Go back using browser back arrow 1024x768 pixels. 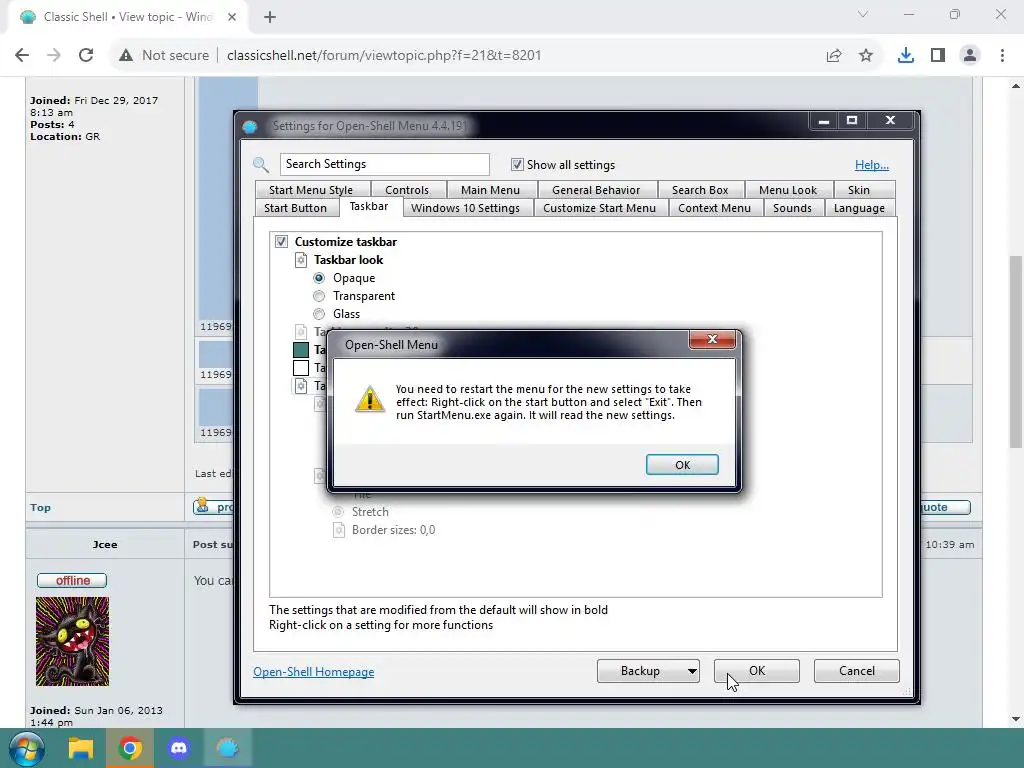coord(22,56)
